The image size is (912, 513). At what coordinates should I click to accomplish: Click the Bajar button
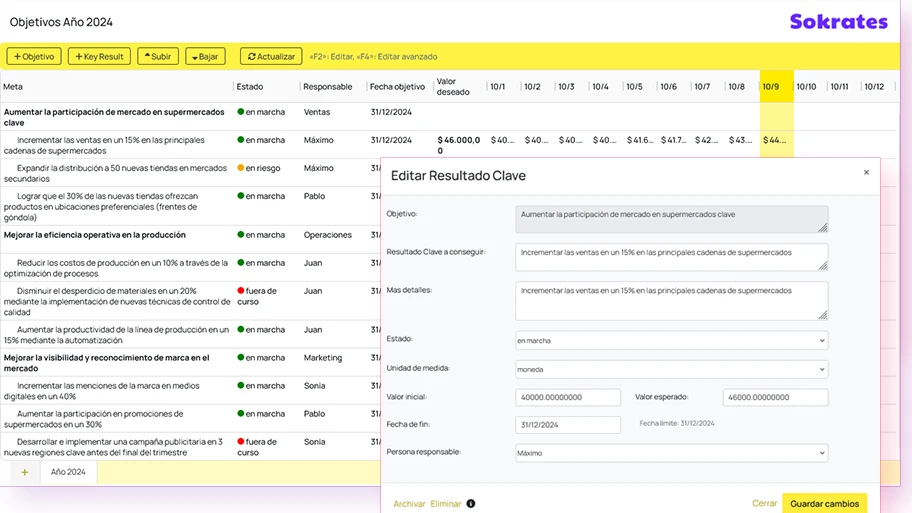pyautogui.click(x=205, y=56)
